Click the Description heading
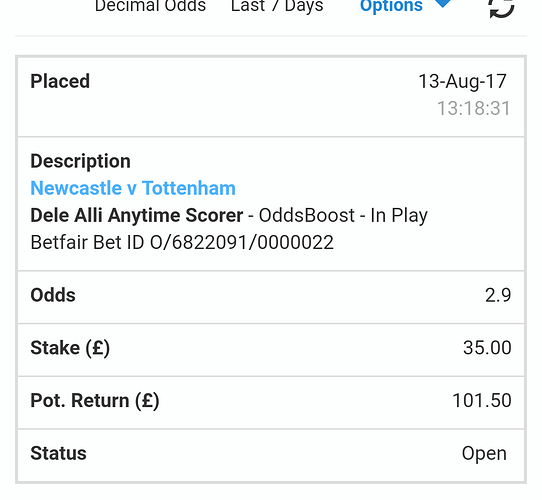Viewport: 542px width, 500px height. 81,161
